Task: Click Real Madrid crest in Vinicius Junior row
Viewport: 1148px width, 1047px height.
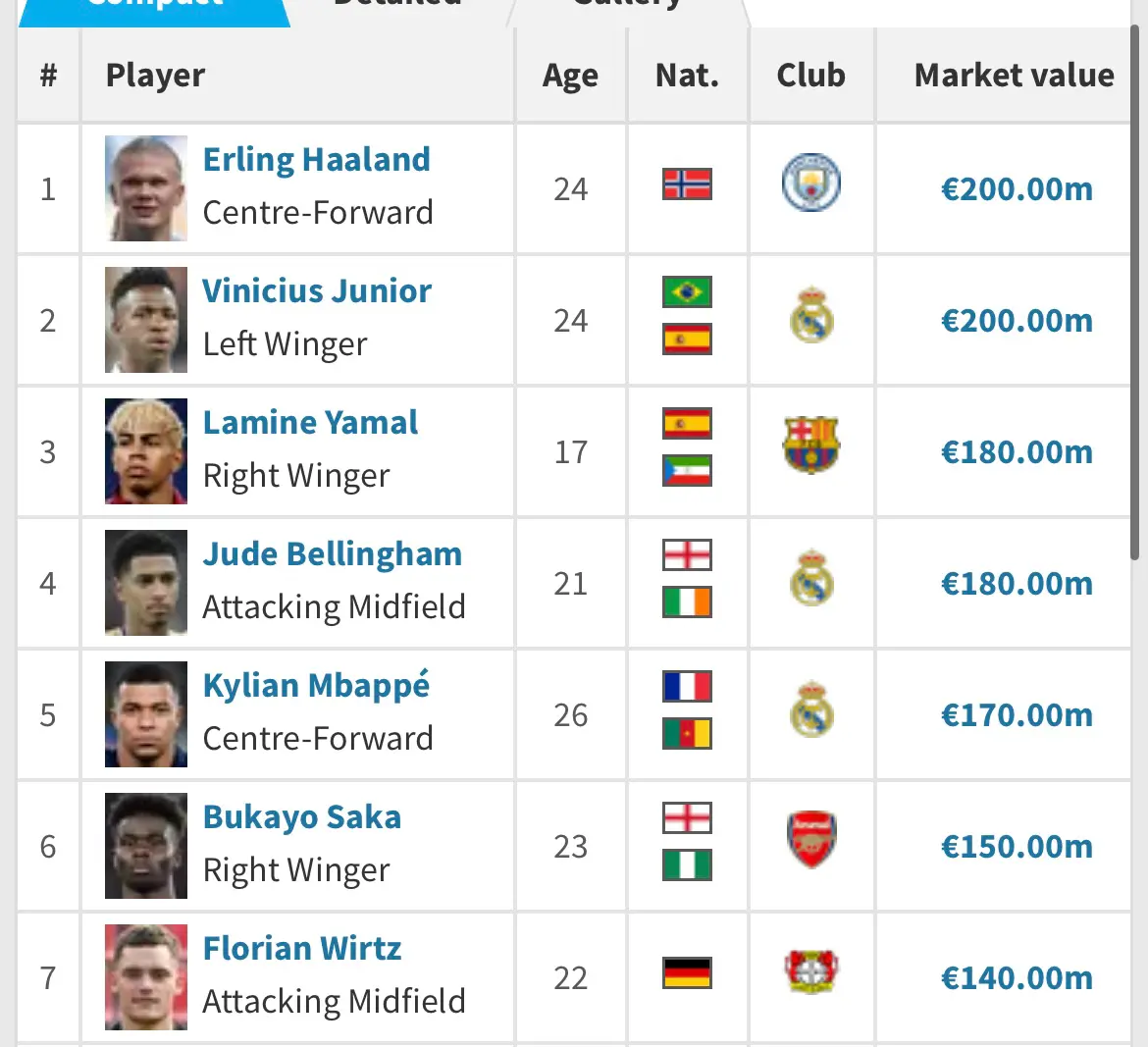Action: [x=811, y=315]
